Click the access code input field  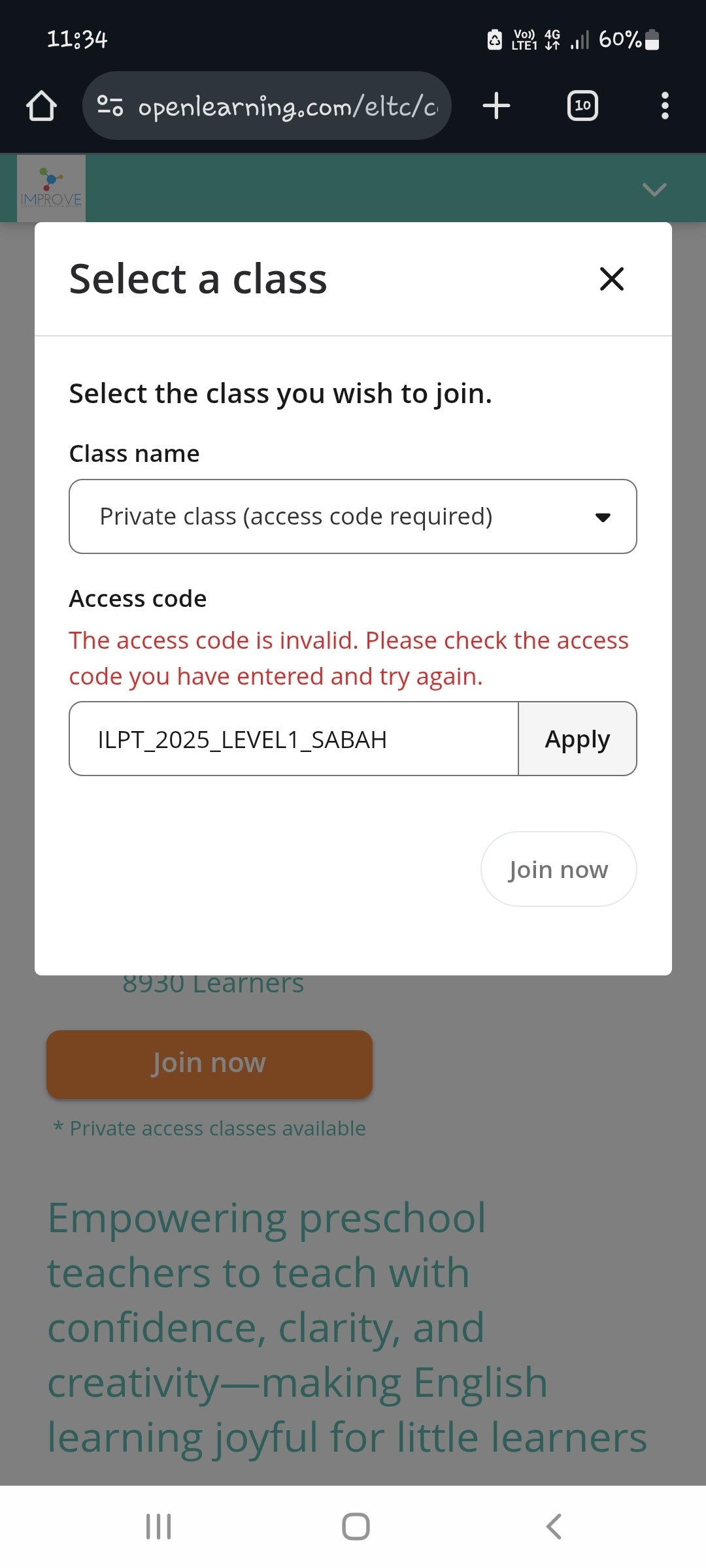pyautogui.click(x=294, y=739)
